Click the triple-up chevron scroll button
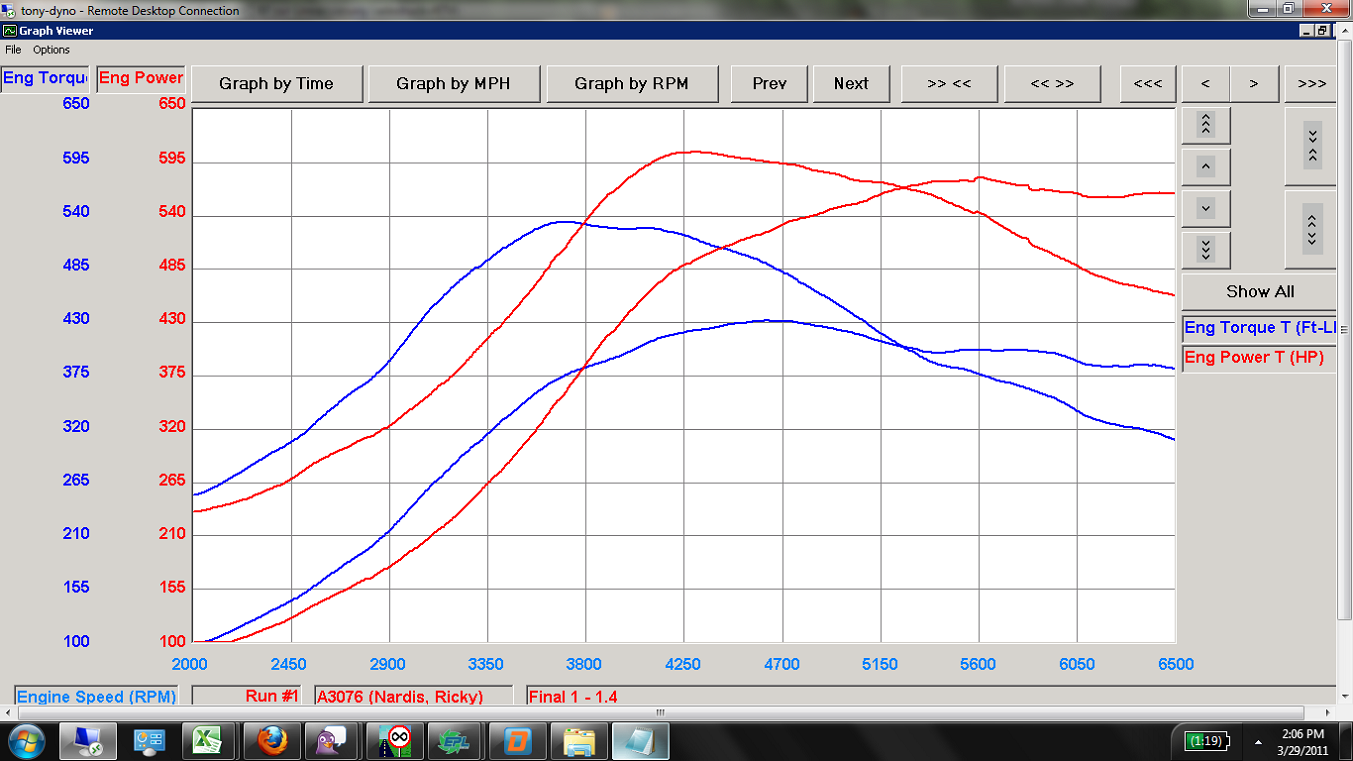 click(x=1205, y=125)
